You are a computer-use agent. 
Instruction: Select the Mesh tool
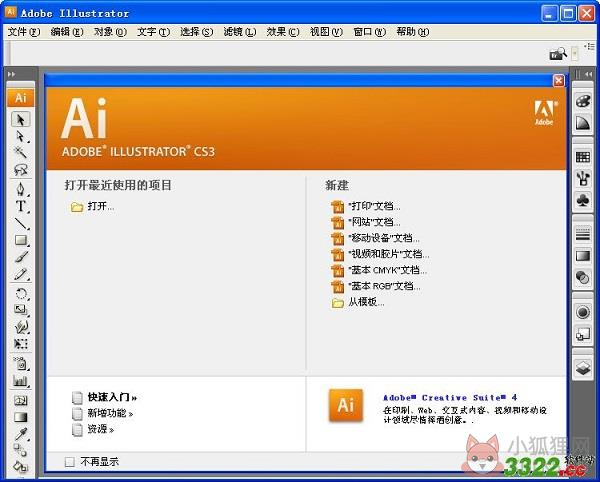click(x=21, y=401)
